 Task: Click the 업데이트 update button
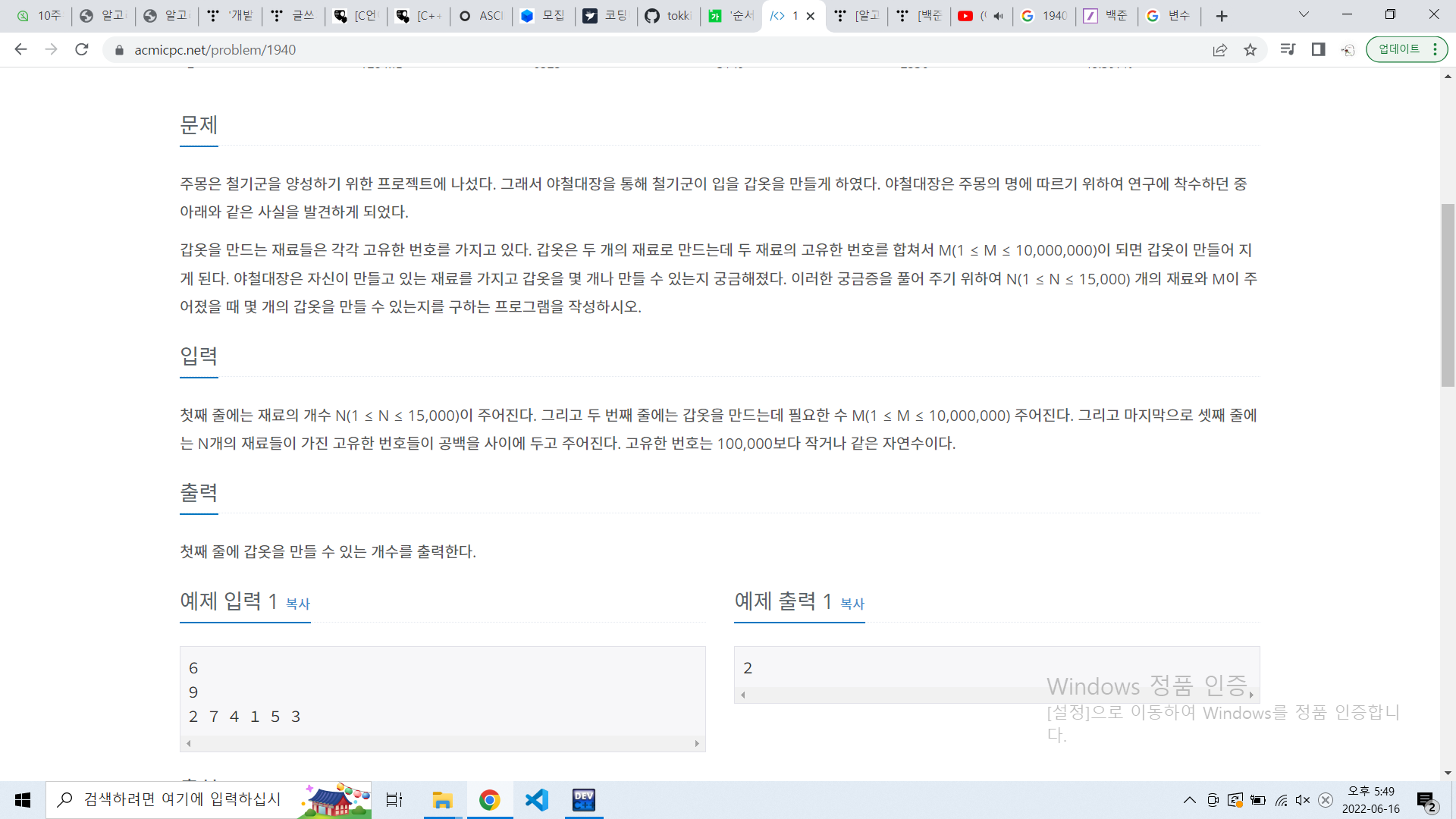tap(1407, 49)
